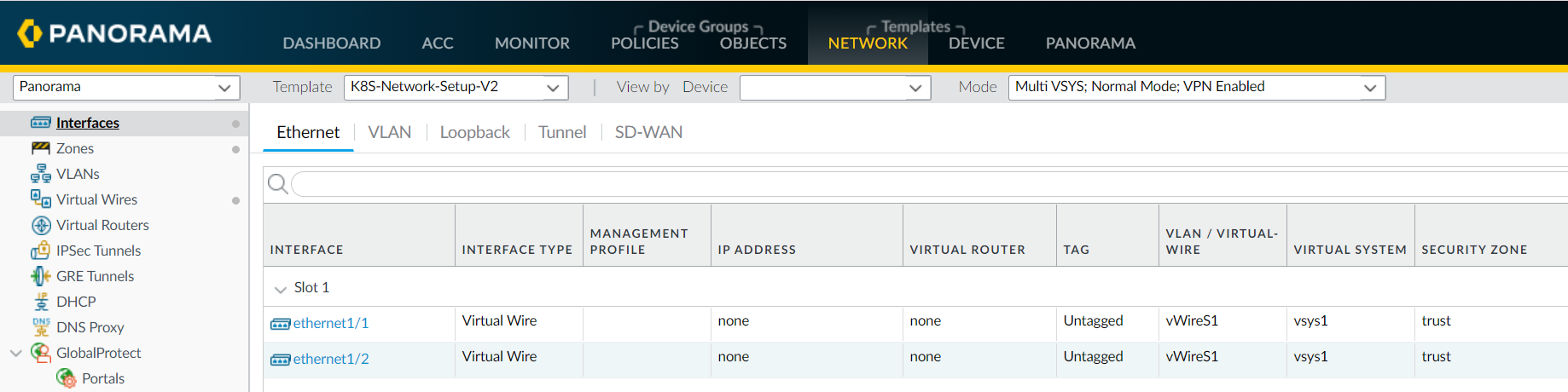This screenshot has height=392, width=1568.
Task: Open the ethernet1/1 interface link
Action: pyautogui.click(x=330, y=323)
